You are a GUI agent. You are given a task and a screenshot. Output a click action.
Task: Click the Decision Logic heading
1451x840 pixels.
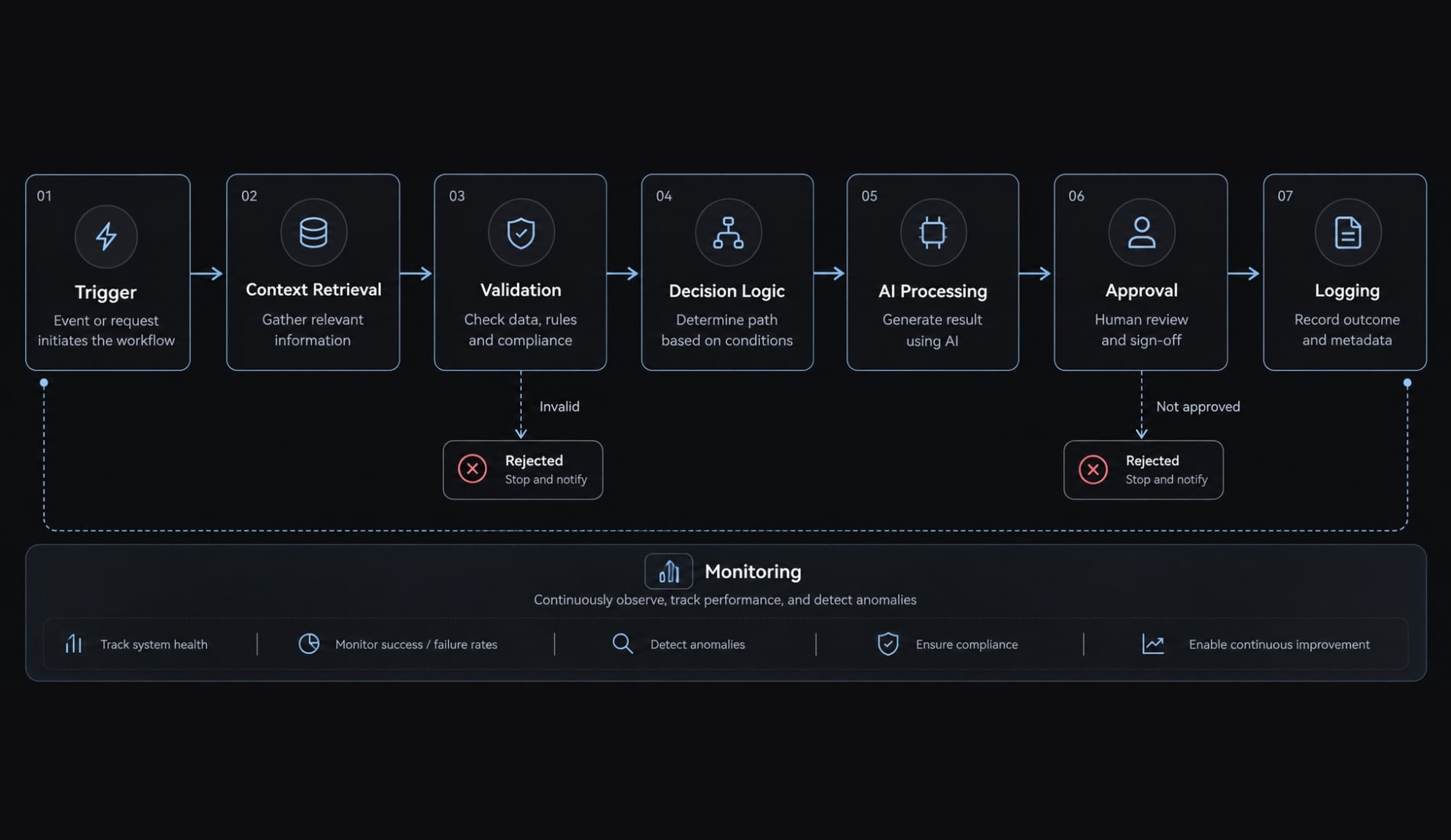(727, 291)
